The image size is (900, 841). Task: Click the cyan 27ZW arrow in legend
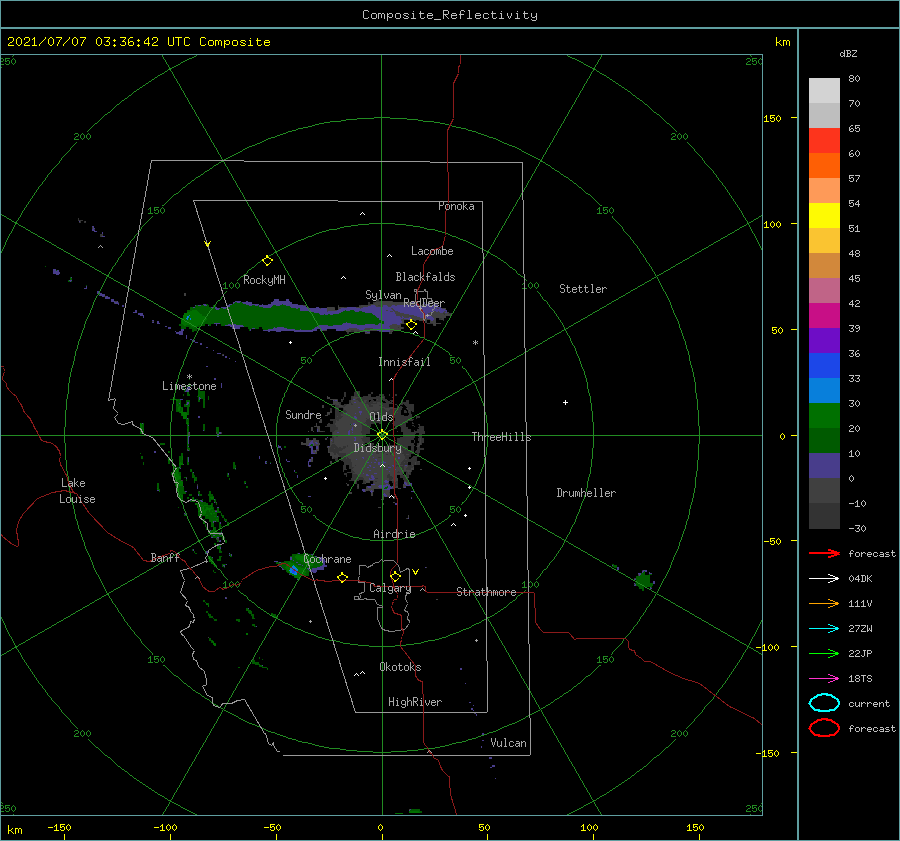pos(824,629)
